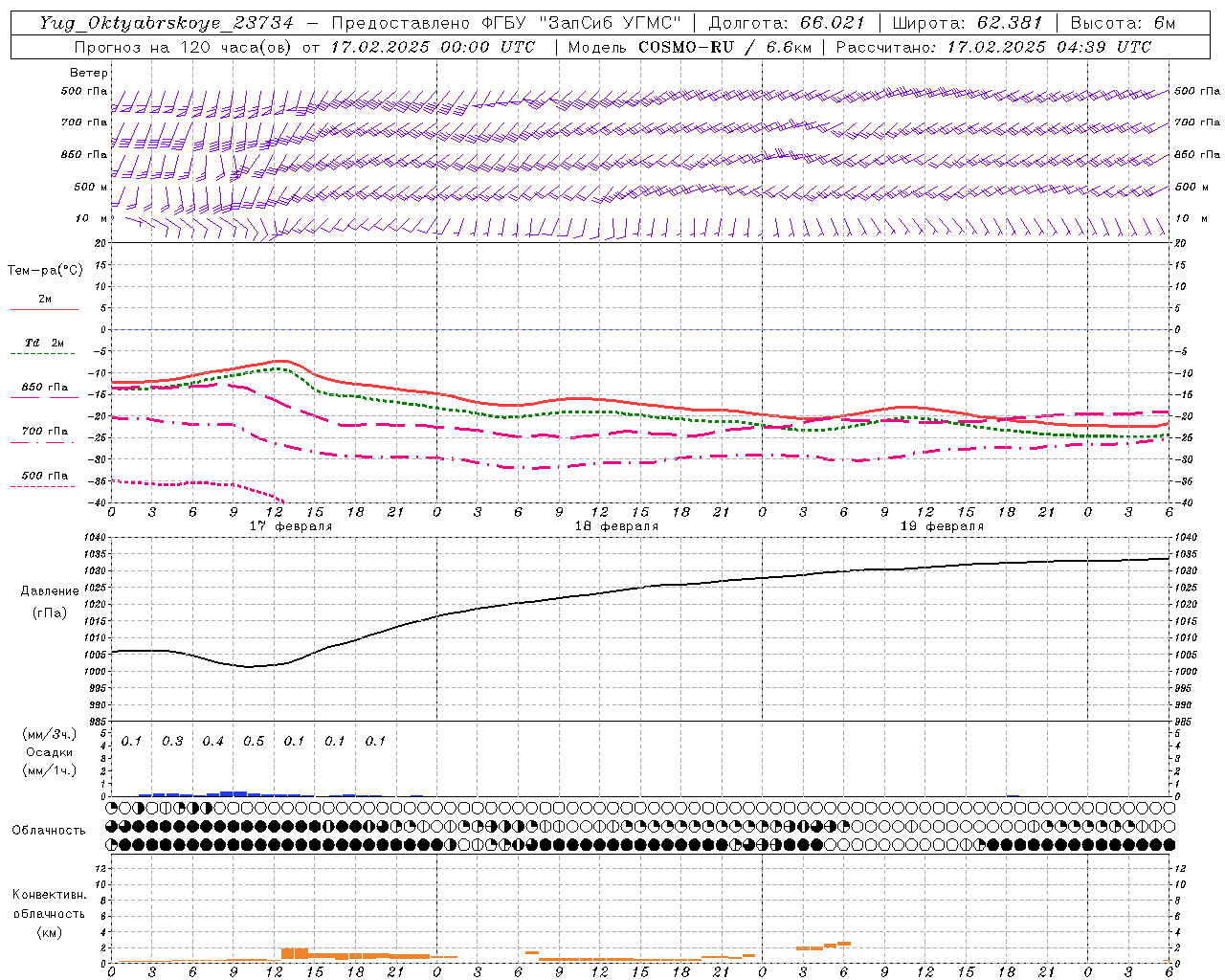Image resolution: width=1225 pixels, height=980 pixels.
Task: Click the date label 17 февраля
Action: (291, 526)
